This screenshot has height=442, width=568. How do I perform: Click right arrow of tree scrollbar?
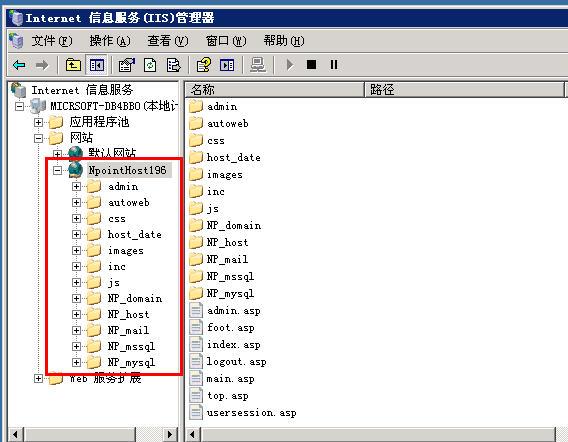click(170, 434)
